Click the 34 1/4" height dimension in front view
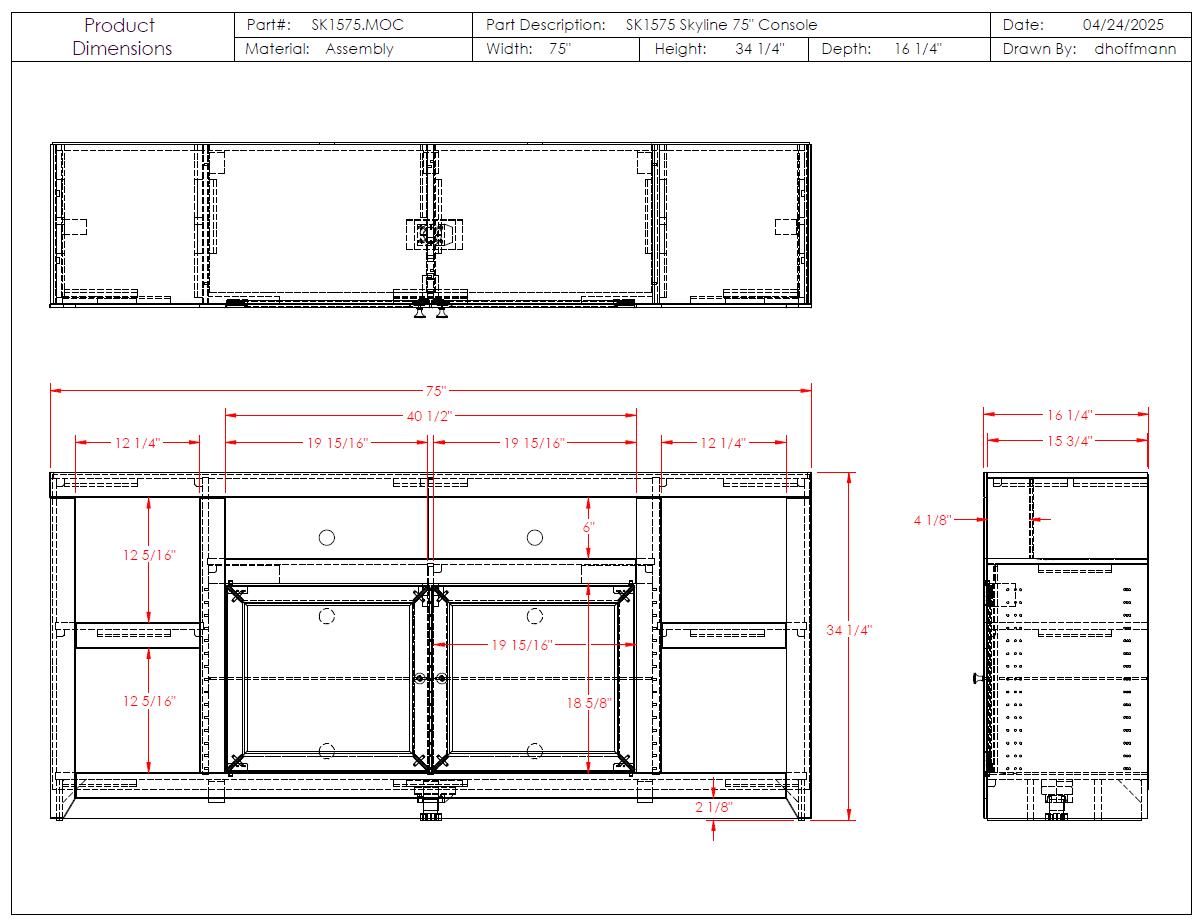This screenshot has height=919, width=1200. pyautogui.click(x=849, y=630)
